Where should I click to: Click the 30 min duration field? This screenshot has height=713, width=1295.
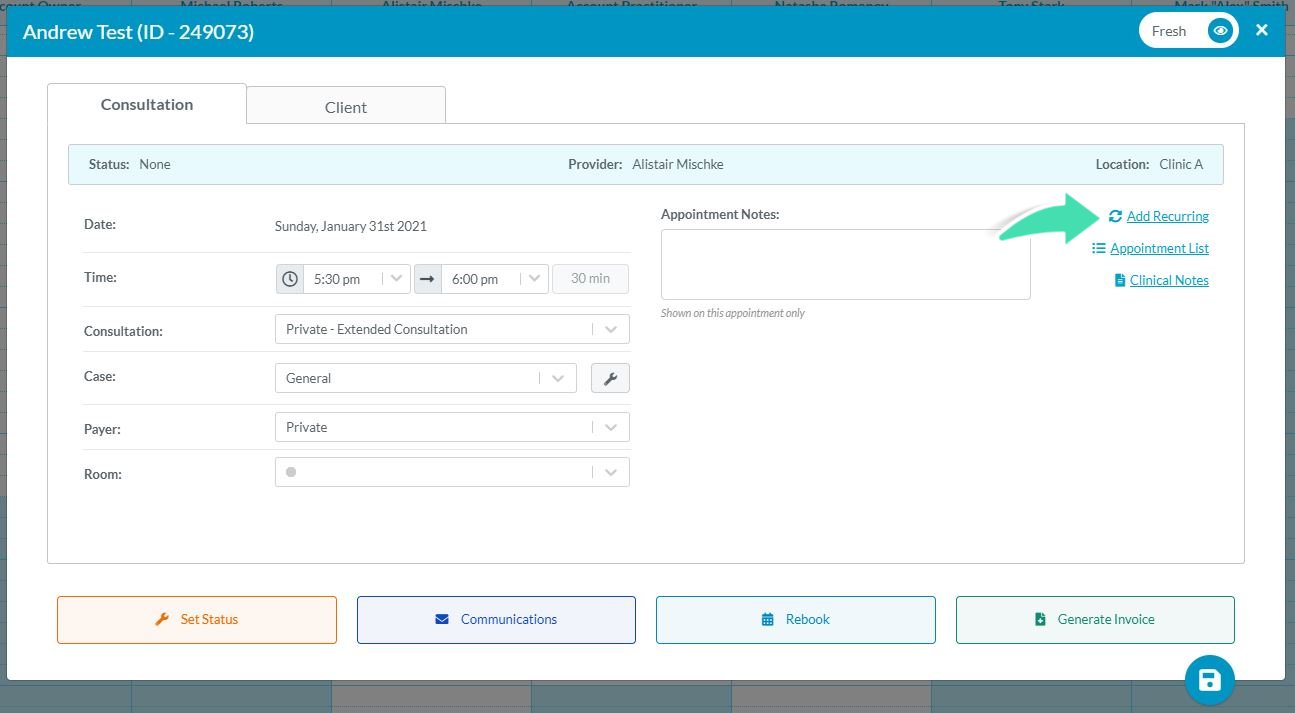(x=590, y=279)
